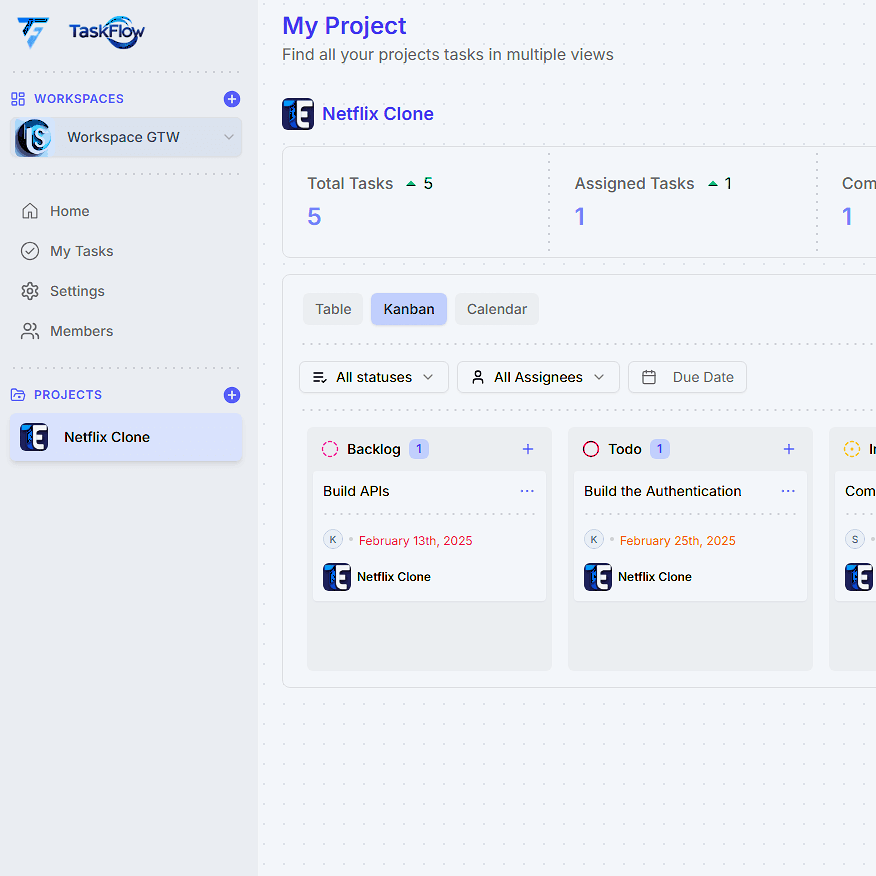This screenshot has height=876, width=876.
Task: Click assignee S avatar on third card
Action: [855, 540]
